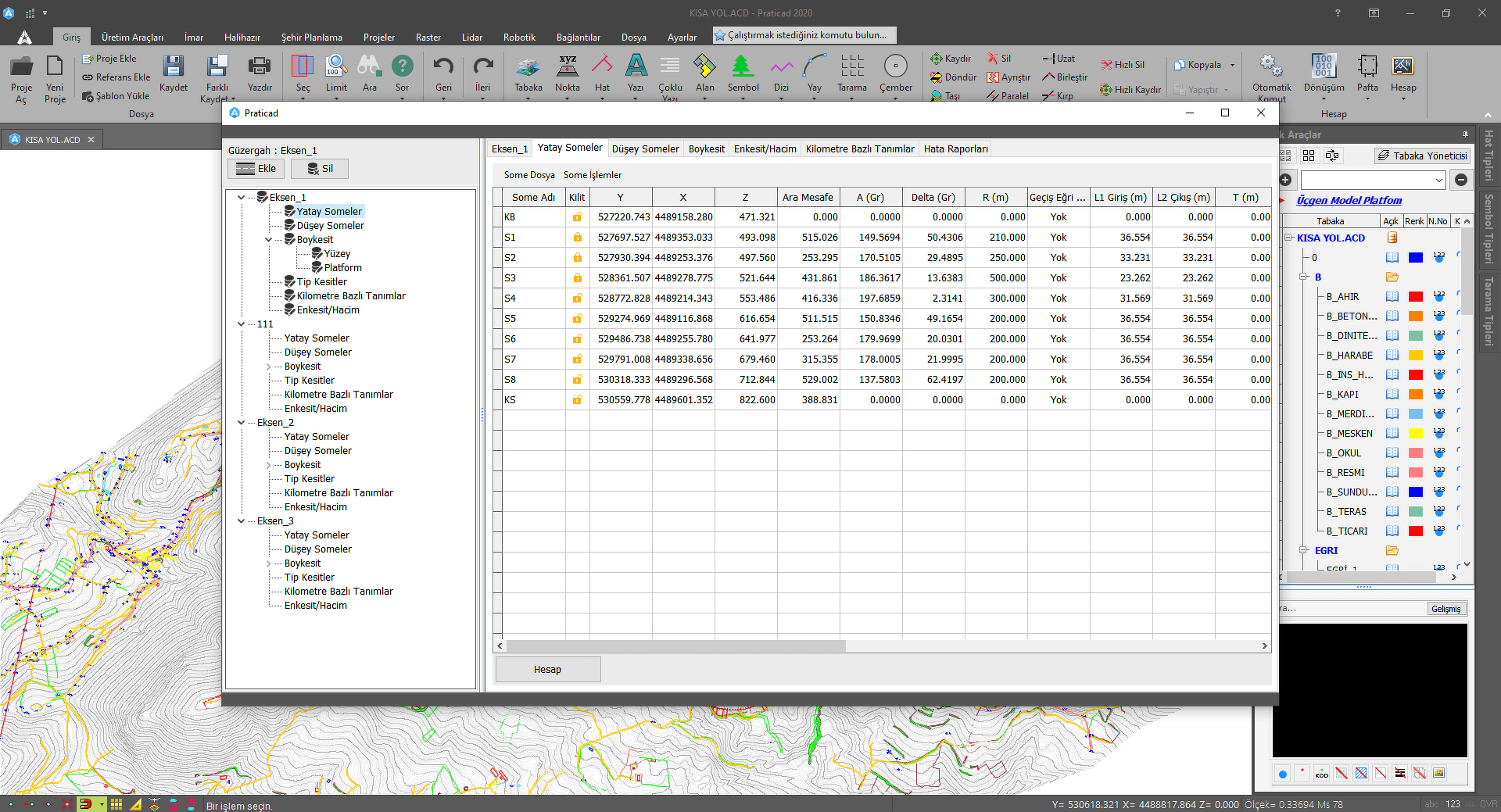This screenshot has width=1501, height=812.
Task: Switch to the Düşey Someler tab
Action: pyautogui.click(x=645, y=149)
